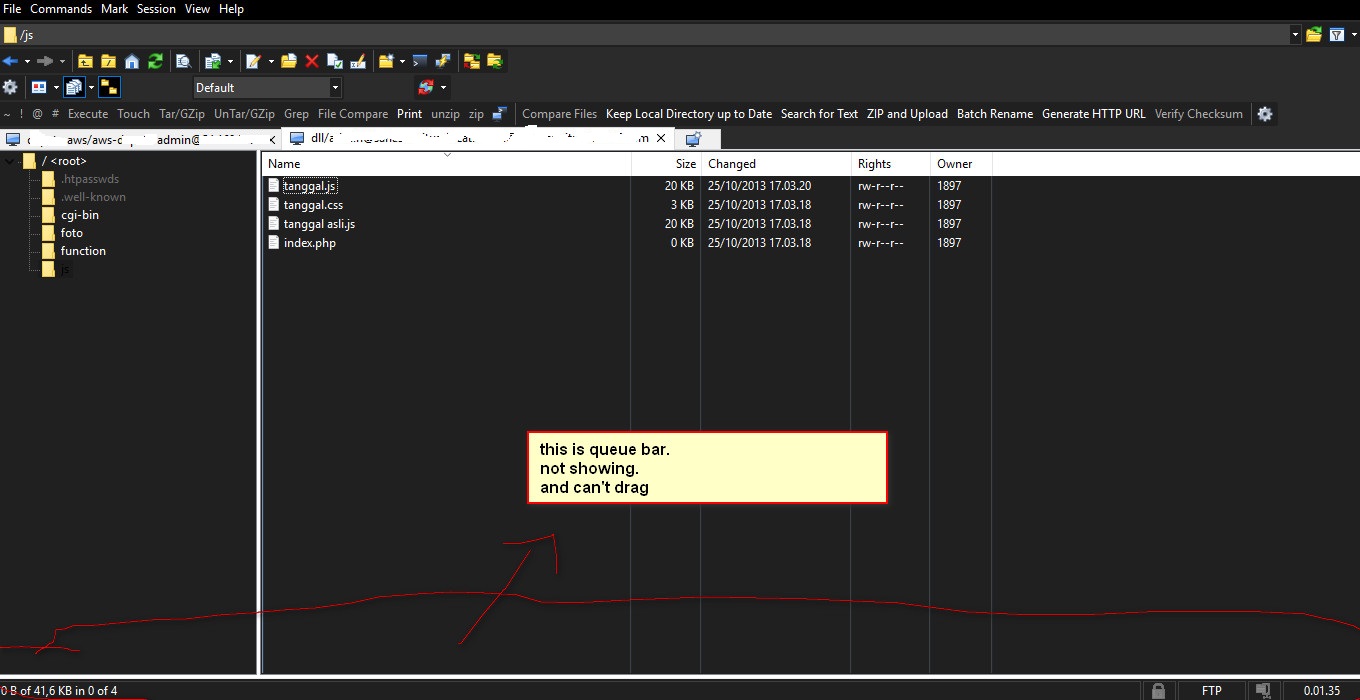Click the Batch Rename command

pos(994,114)
